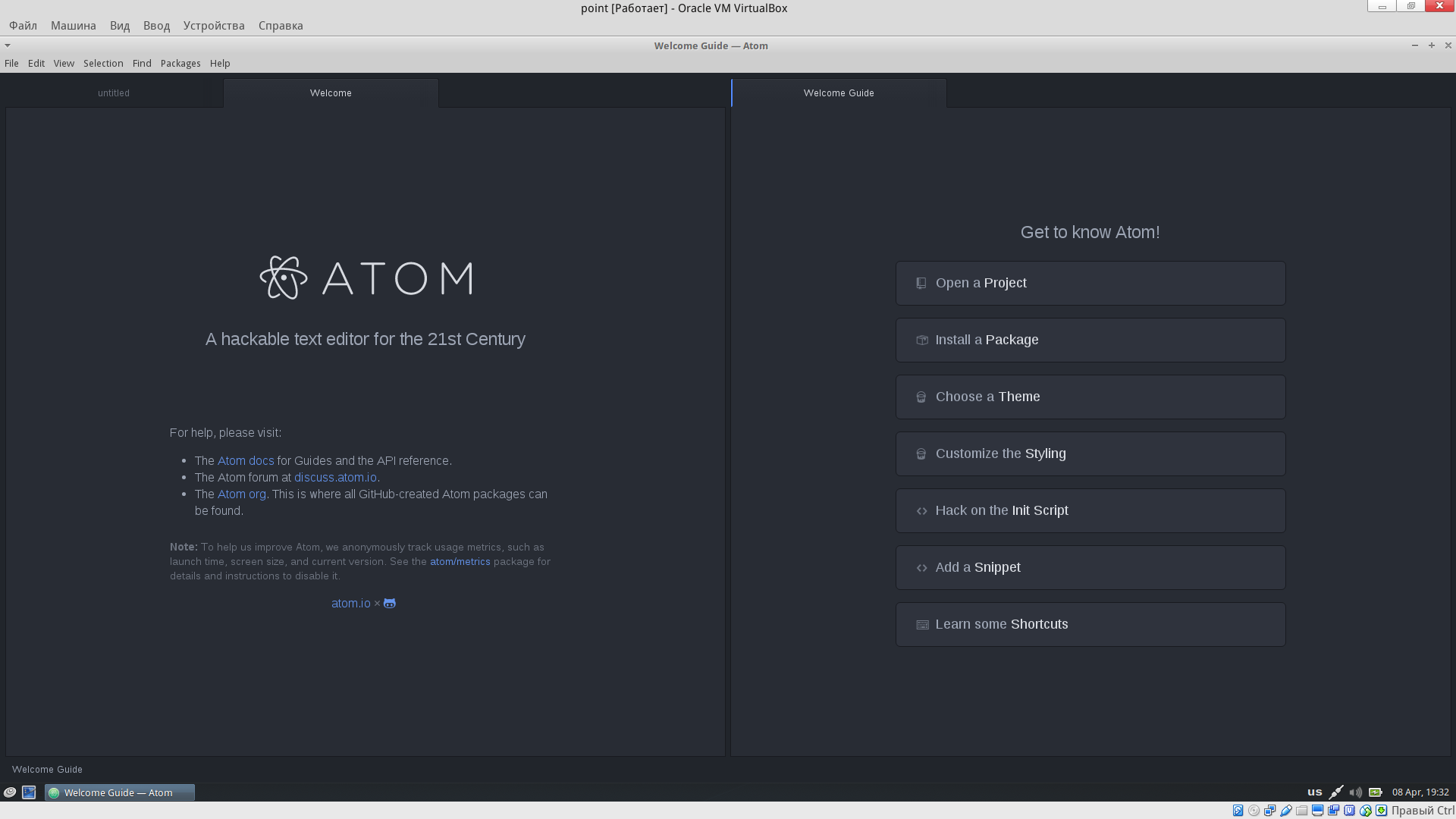Follow the discuss.atom.io link

pyautogui.click(x=335, y=478)
